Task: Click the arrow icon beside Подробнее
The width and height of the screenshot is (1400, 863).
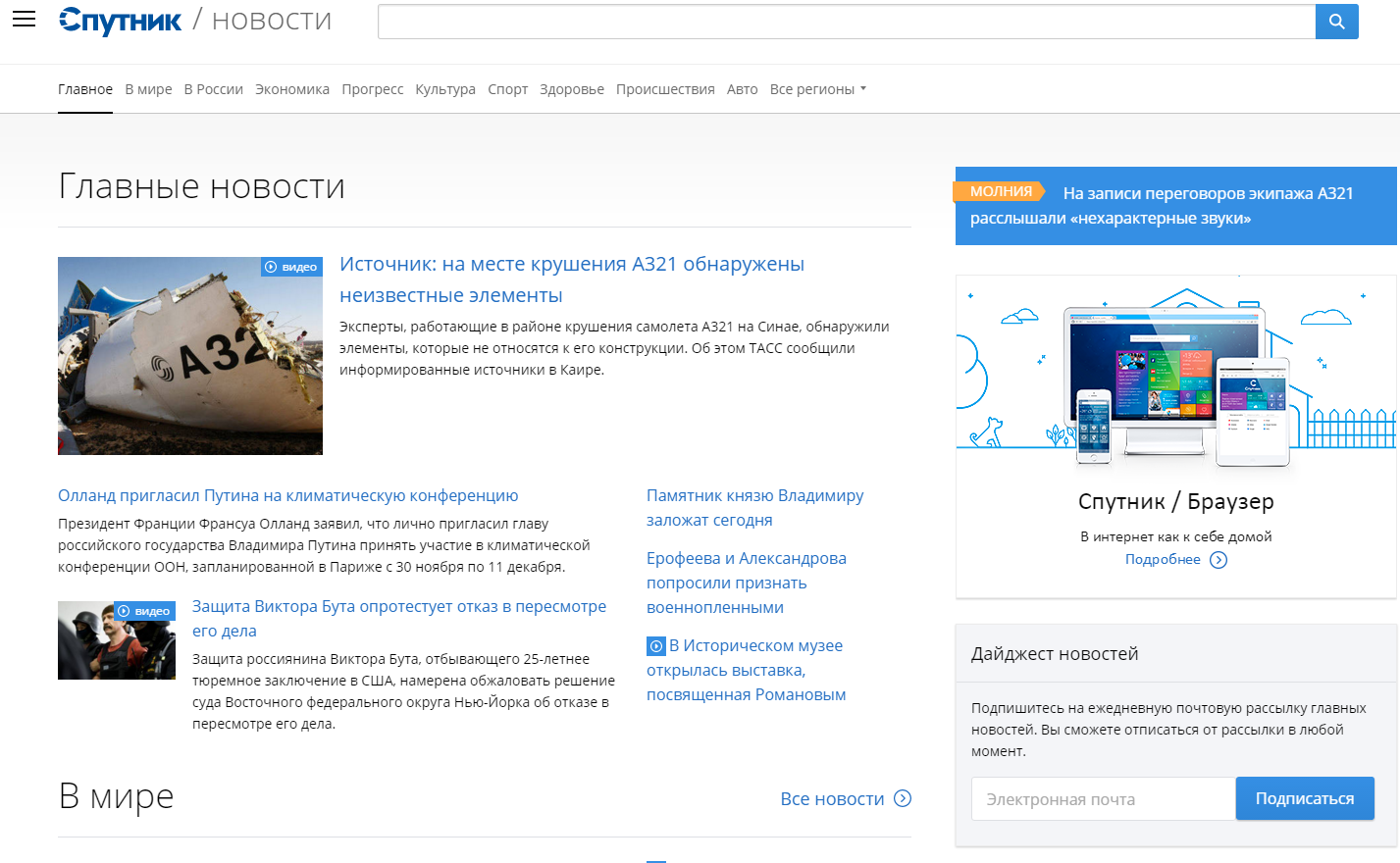Action: pyautogui.click(x=1219, y=559)
